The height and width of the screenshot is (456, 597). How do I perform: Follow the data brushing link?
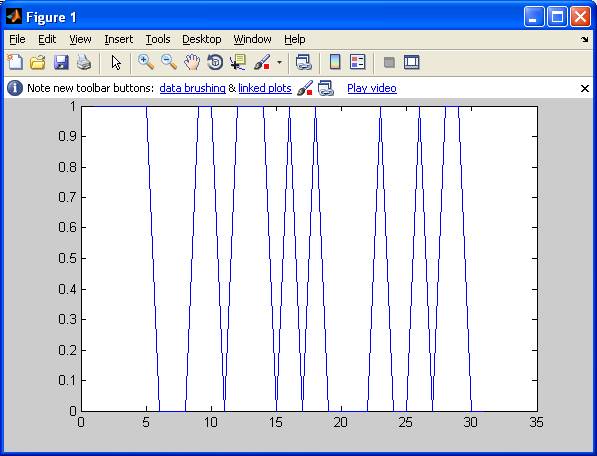click(193, 88)
